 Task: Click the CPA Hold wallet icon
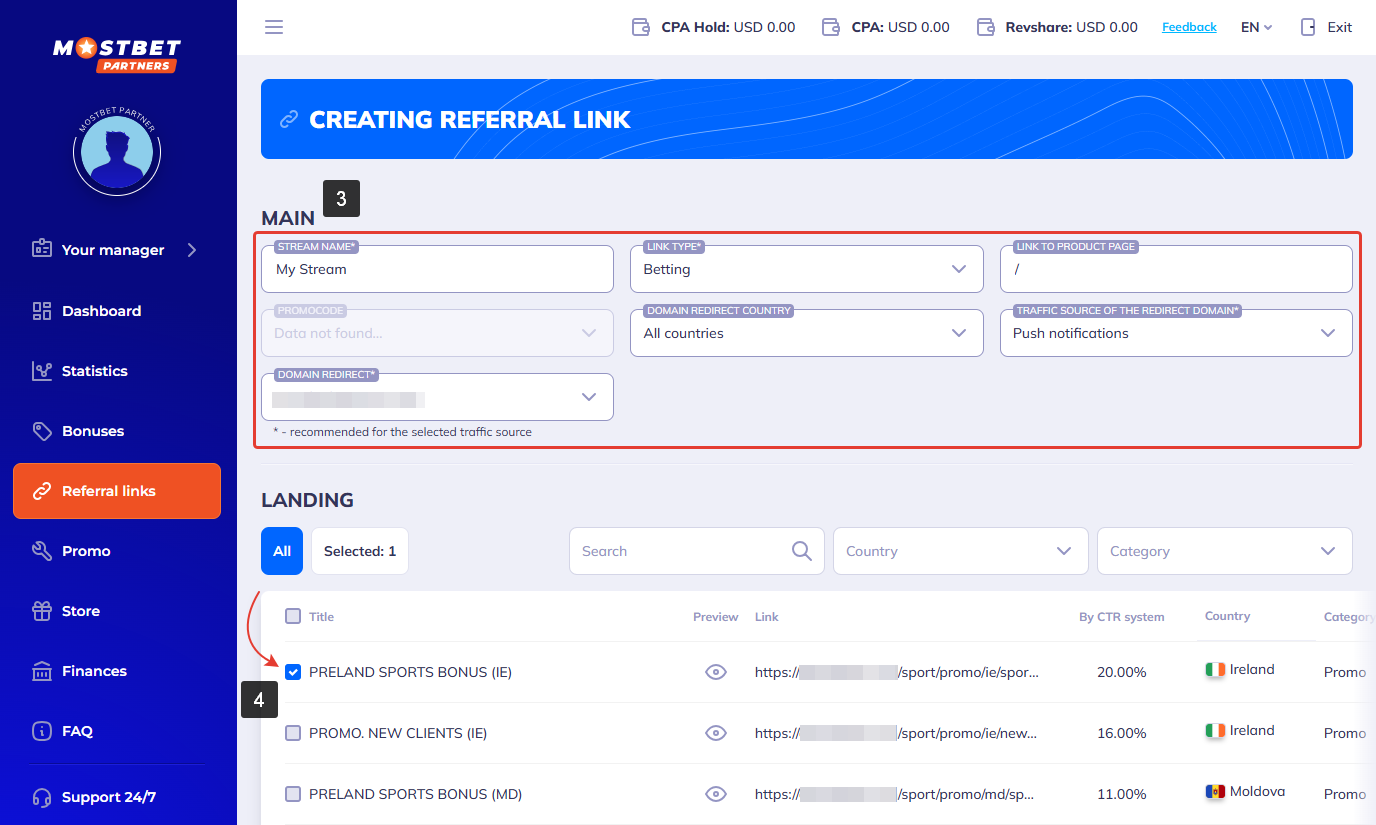(x=641, y=27)
